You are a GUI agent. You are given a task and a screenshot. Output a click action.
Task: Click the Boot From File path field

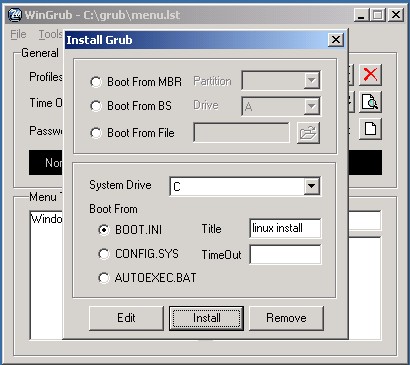[241, 133]
